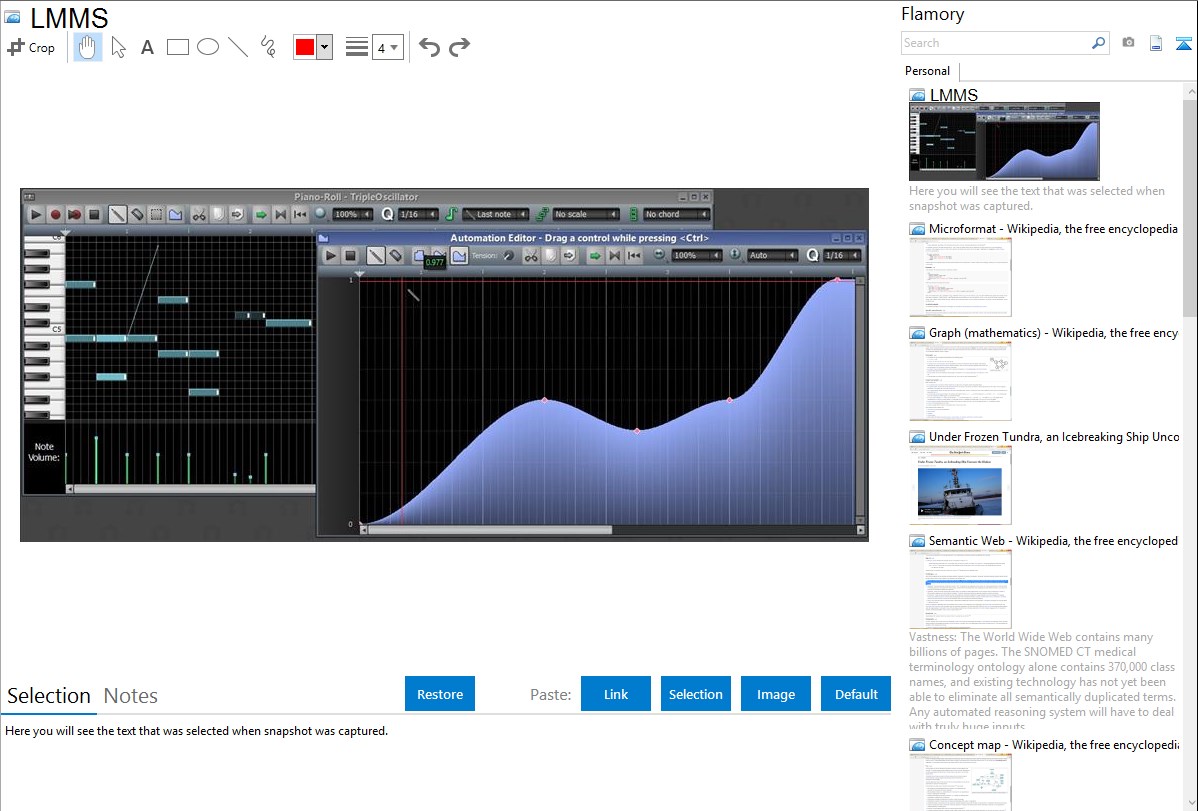The height and width of the screenshot is (811, 1198).
Task: Undo the last annotation
Action: click(x=429, y=47)
